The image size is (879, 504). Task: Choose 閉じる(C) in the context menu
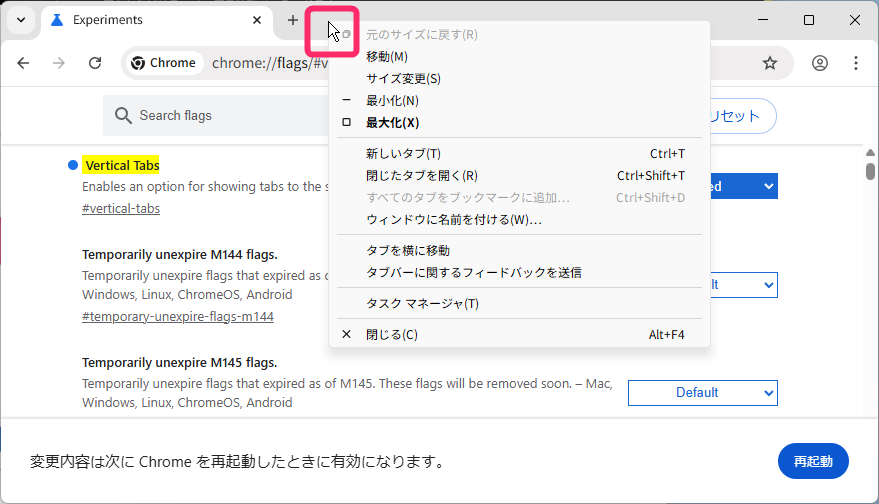click(519, 335)
